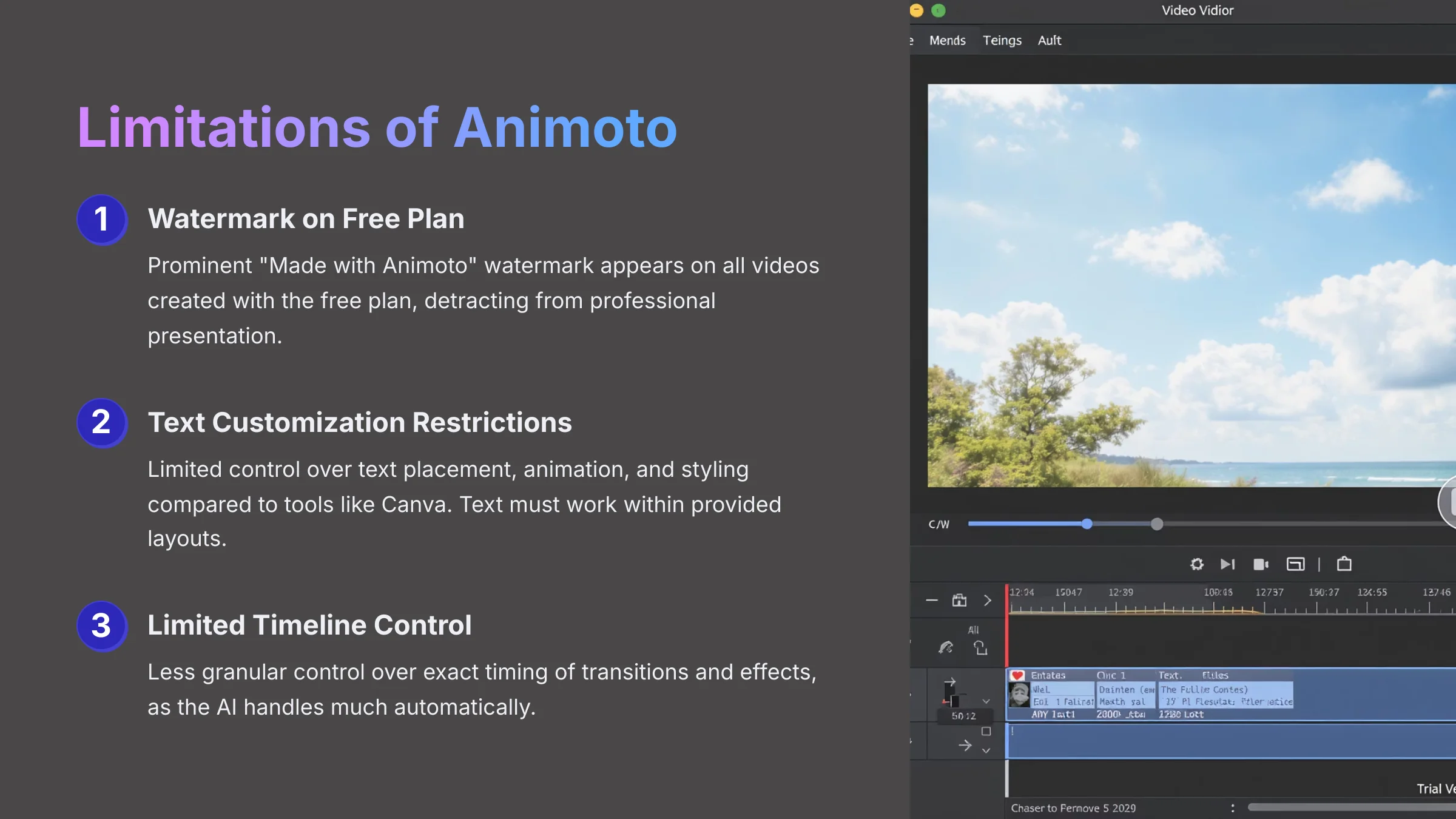Open the Auft menu
Viewport: 1456px width, 819px height.
(1049, 40)
